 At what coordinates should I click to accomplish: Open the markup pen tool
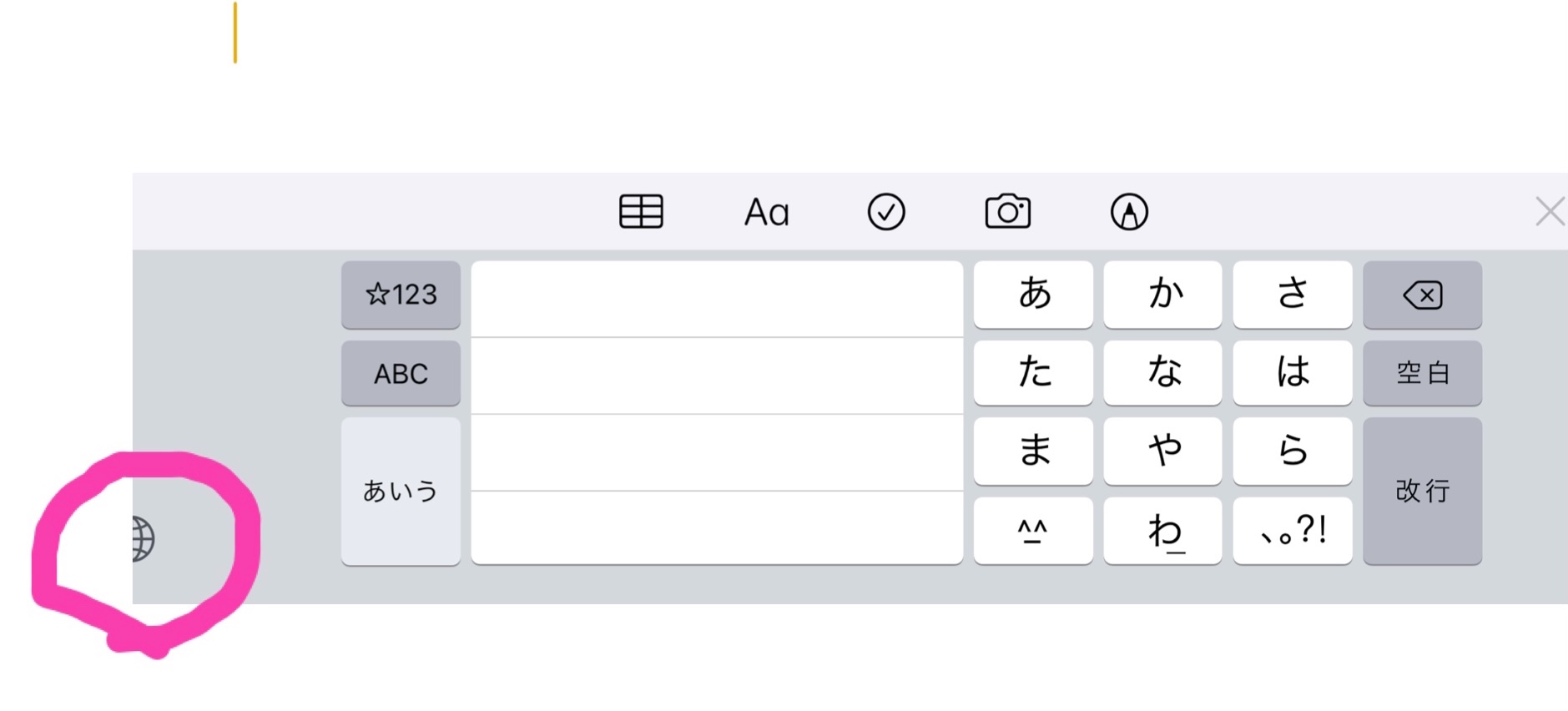click(x=1128, y=212)
